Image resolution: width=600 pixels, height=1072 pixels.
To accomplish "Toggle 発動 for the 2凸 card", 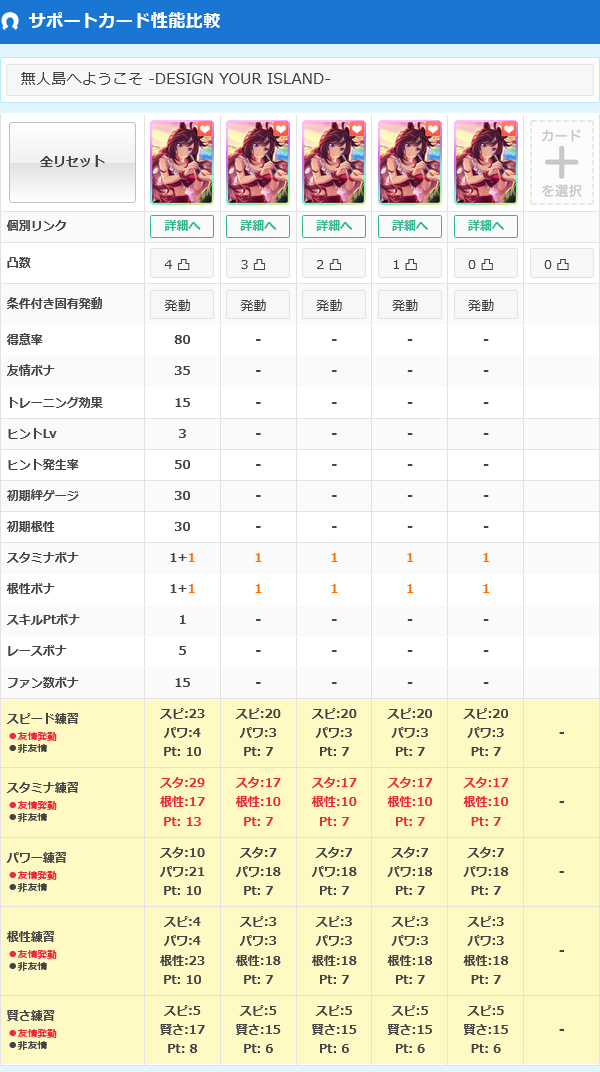I will [333, 305].
